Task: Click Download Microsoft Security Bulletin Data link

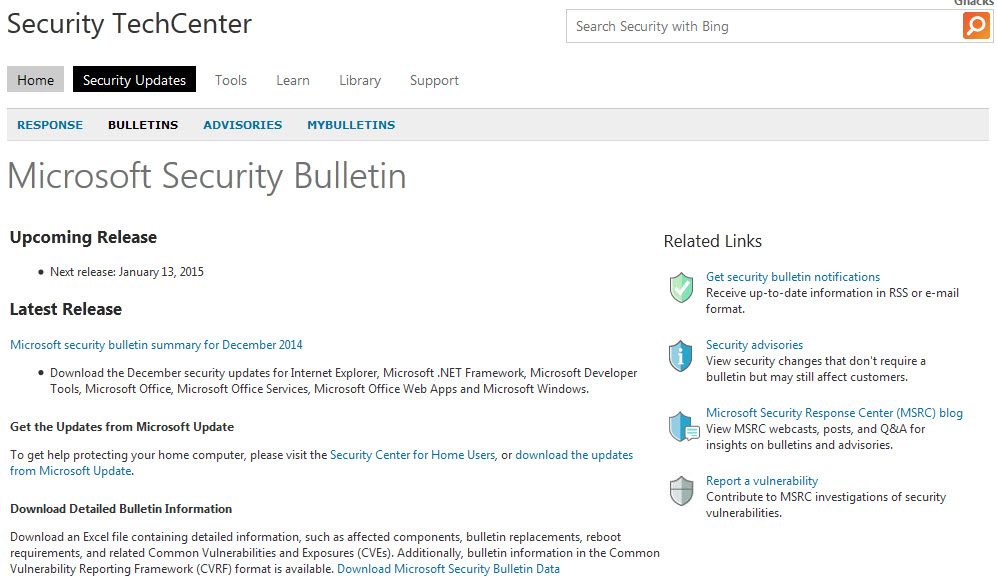Action: click(448, 569)
